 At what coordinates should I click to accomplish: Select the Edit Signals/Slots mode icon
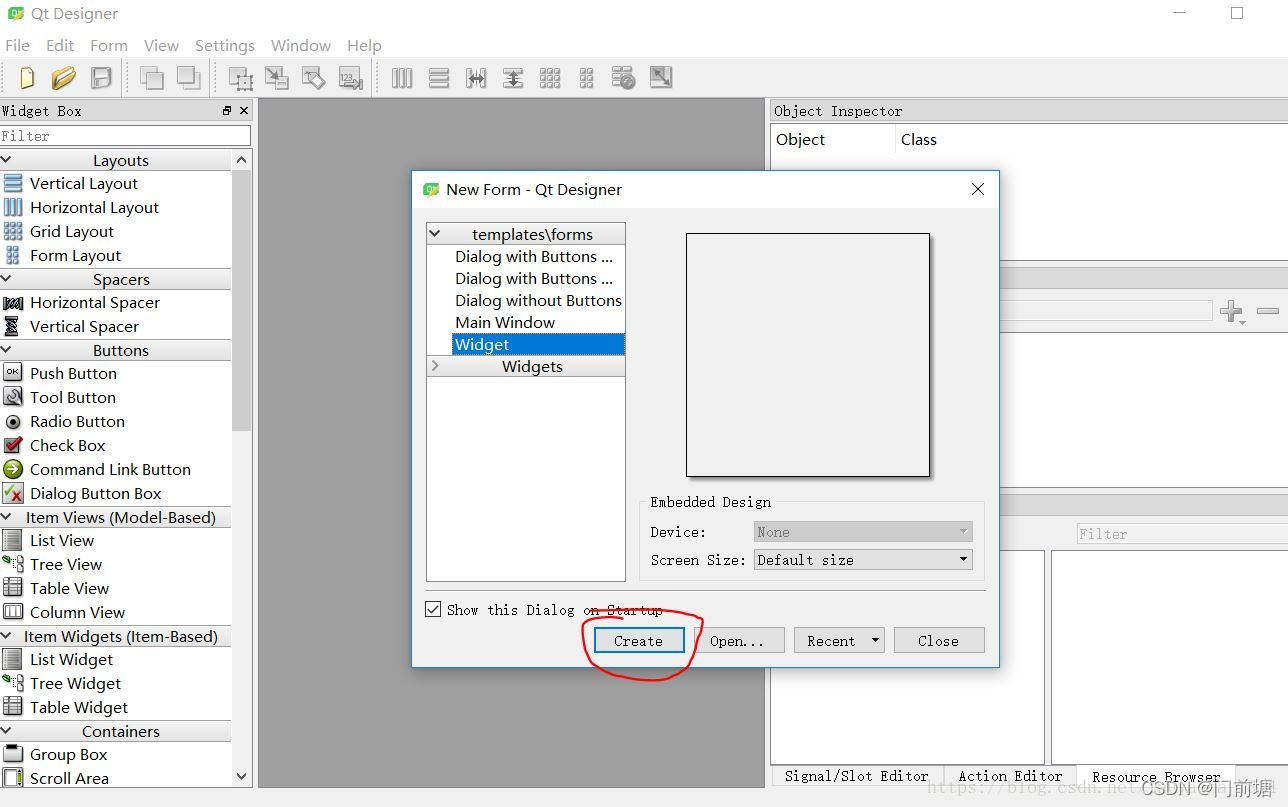click(276, 77)
